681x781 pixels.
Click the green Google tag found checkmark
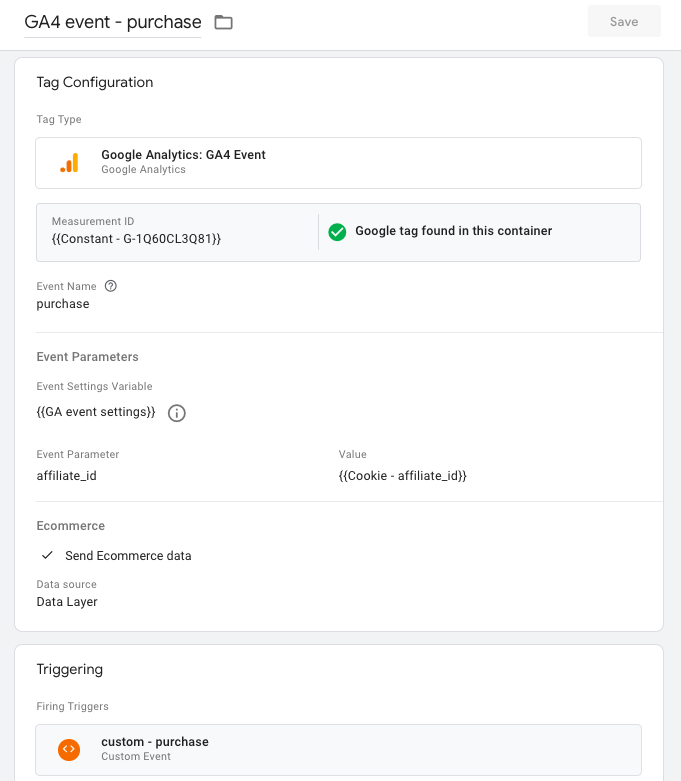pos(337,231)
